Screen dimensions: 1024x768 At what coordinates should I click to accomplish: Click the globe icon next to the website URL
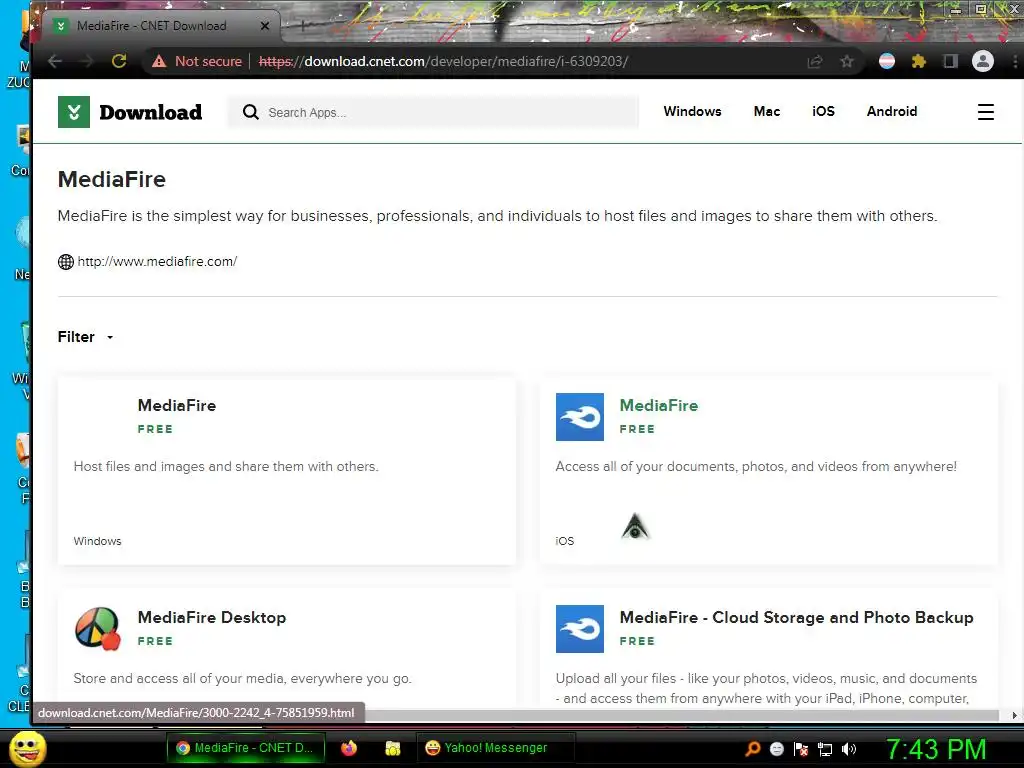pyautogui.click(x=66, y=262)
